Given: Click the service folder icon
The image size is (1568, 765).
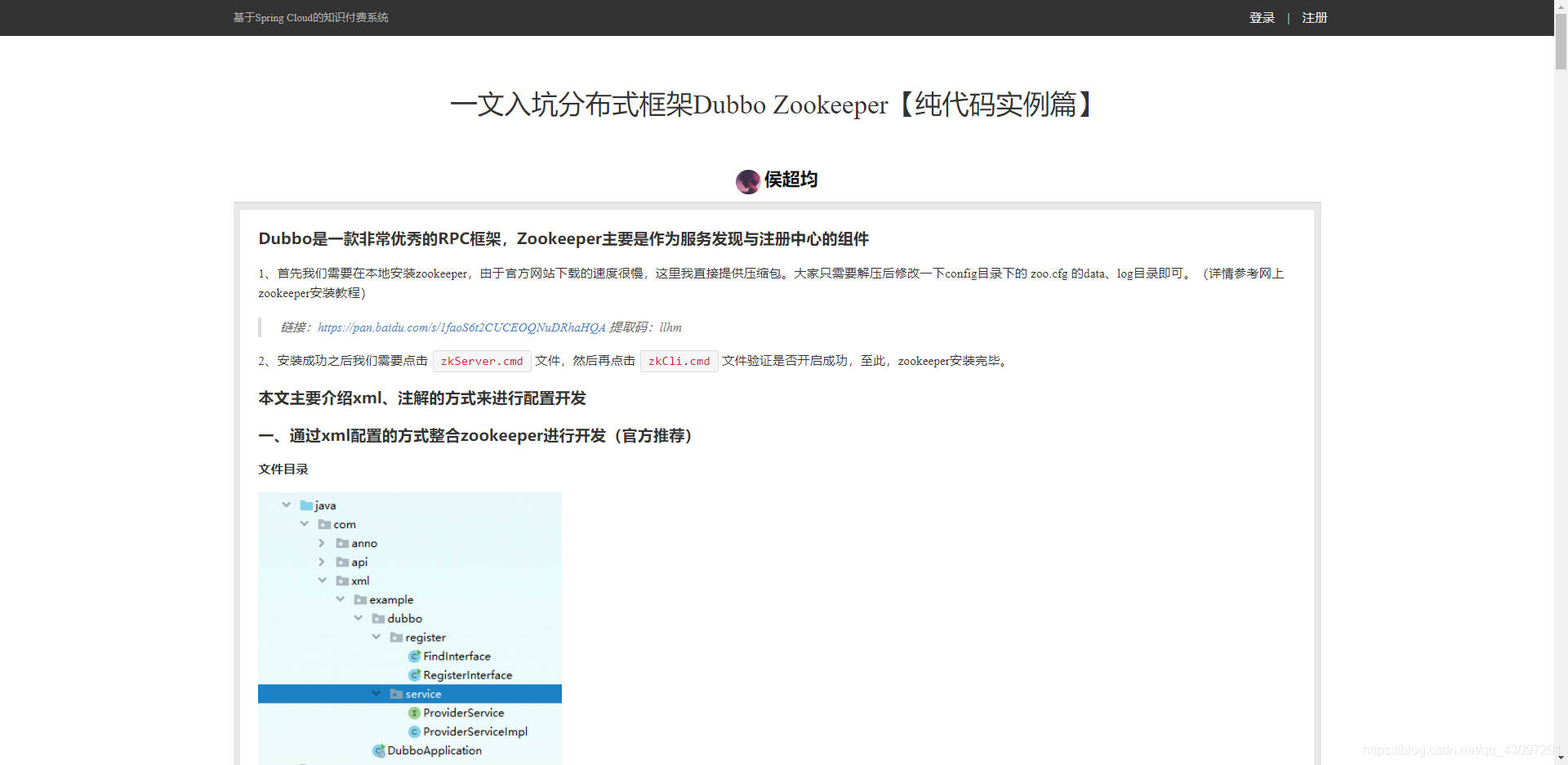Looking at the screenshot, I should point(396,694).
